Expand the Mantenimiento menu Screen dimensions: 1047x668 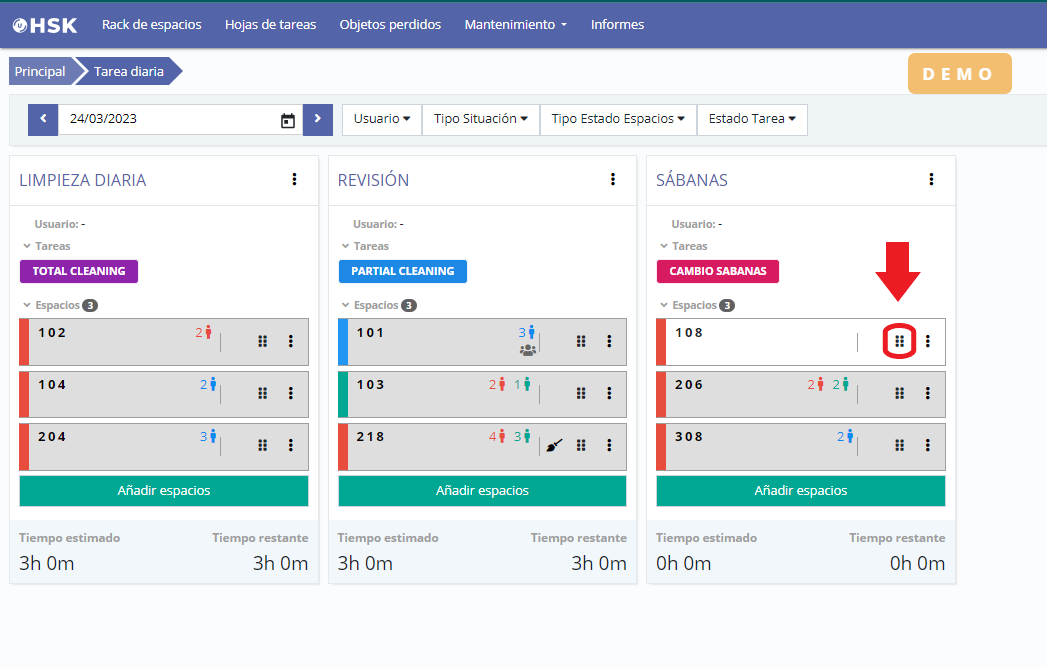(x=515, y=25)
